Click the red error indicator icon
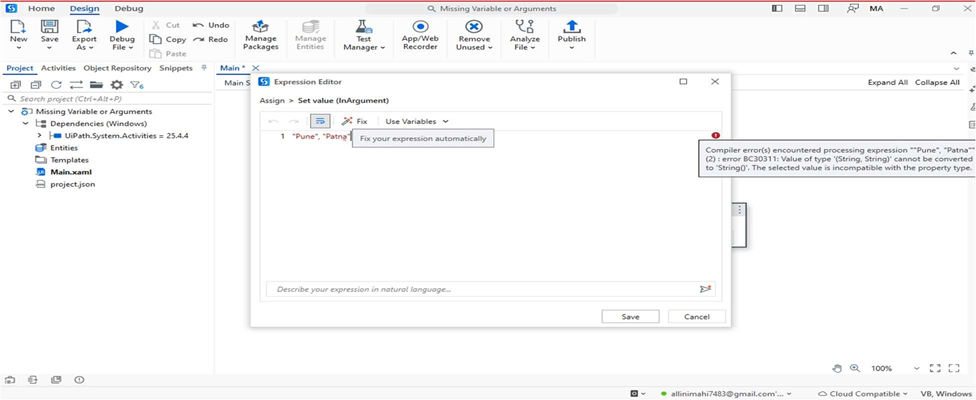976x400 pixels. point(715,135)
